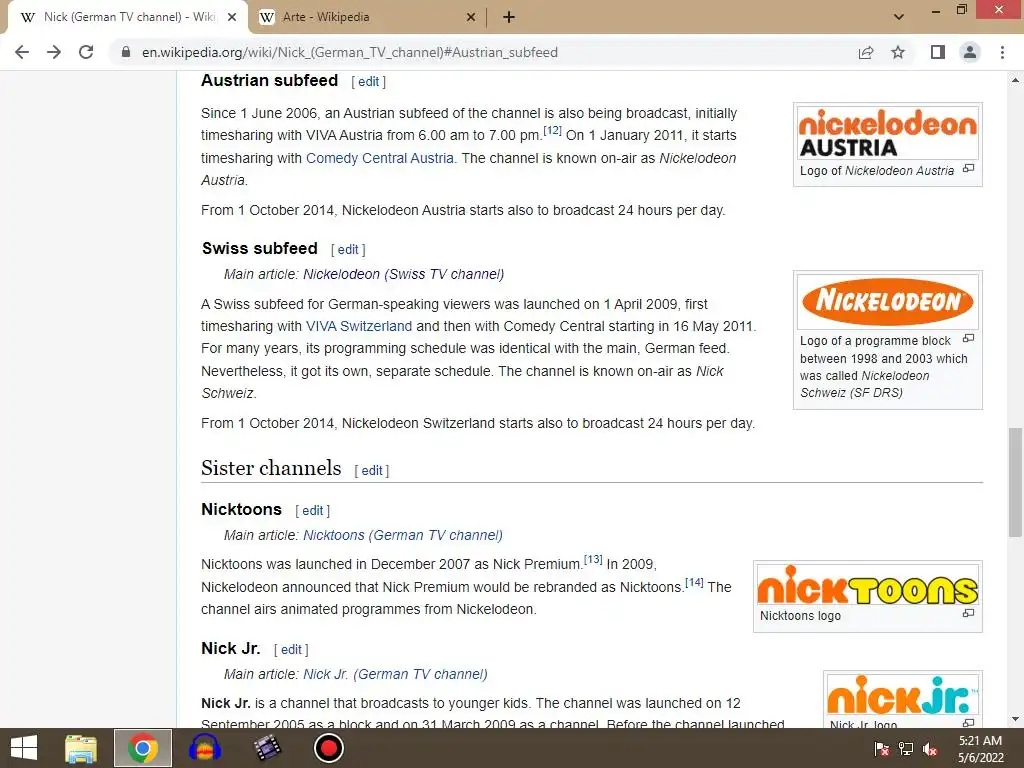Open Chrome three-dot menu
Image resolution: width=1024 pixels, height=768 pixels.
pyautogui.click(x=1002, y=52)
